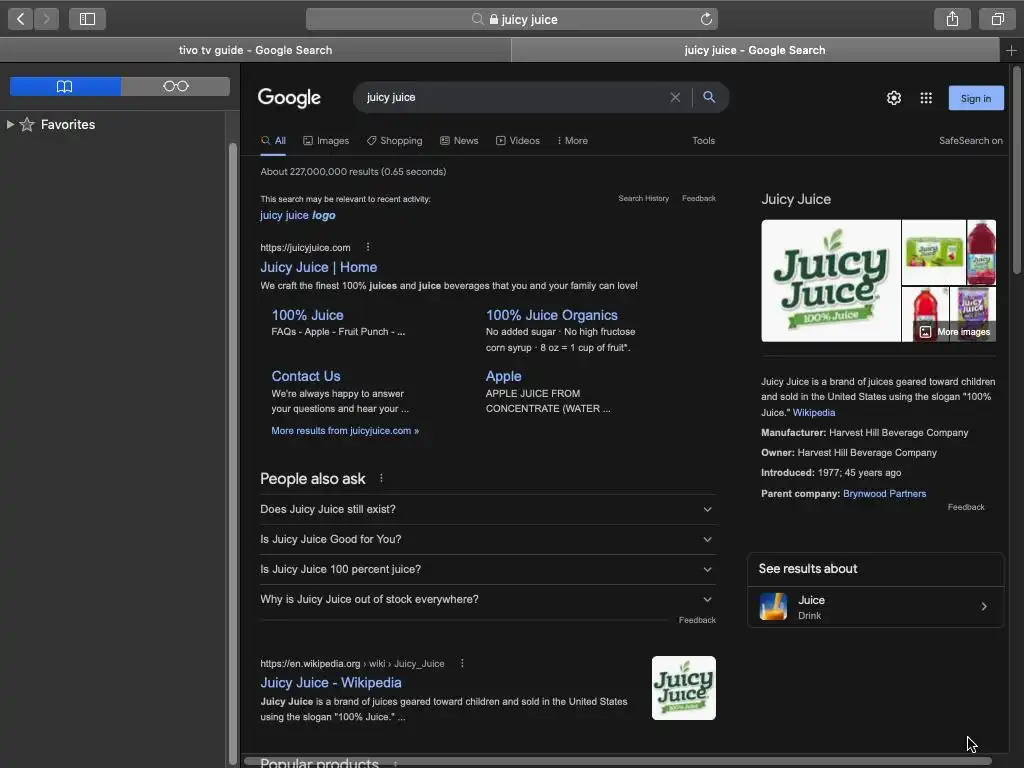Screen dimensions: 1024x768
Task: Click into the Google search field
Action: [516, 97]
